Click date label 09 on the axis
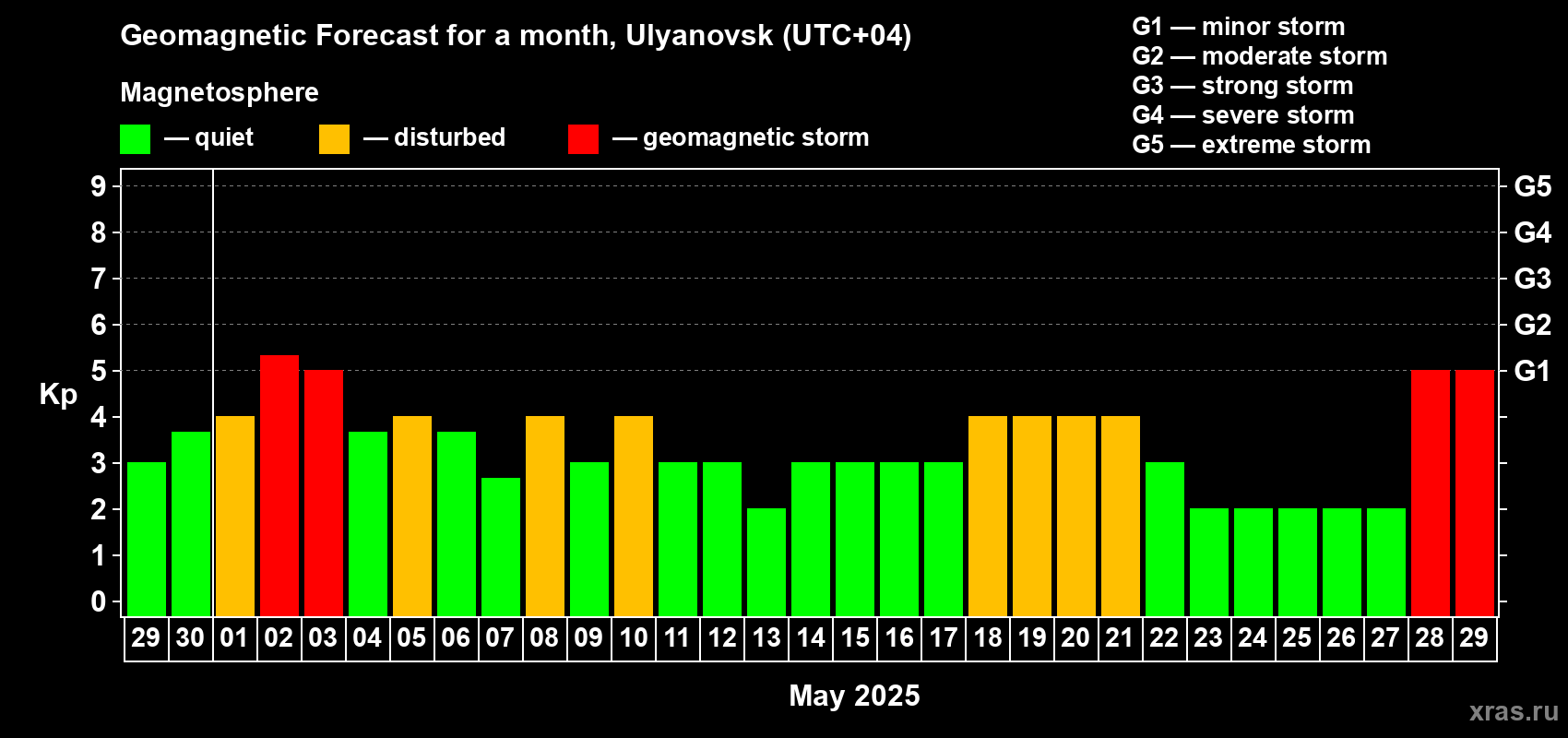This screenshot has height=738, width=1568. pos(588,637)
